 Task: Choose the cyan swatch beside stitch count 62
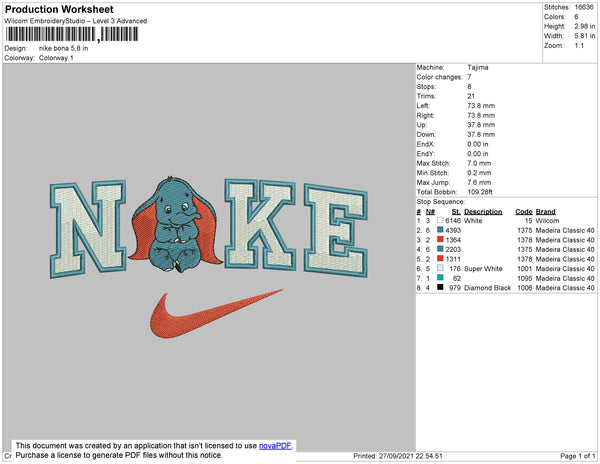(440, 278)
